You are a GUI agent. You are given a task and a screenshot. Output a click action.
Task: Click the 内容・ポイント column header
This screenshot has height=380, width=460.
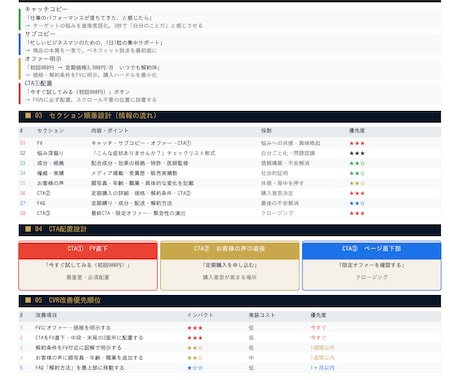coord(110,131)
